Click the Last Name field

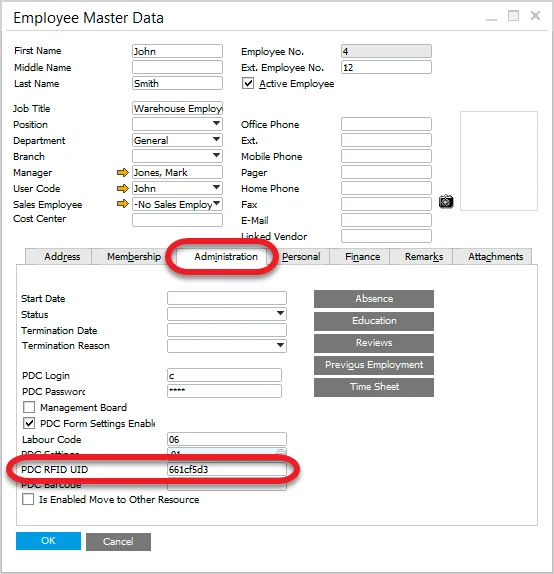point(177,83)
